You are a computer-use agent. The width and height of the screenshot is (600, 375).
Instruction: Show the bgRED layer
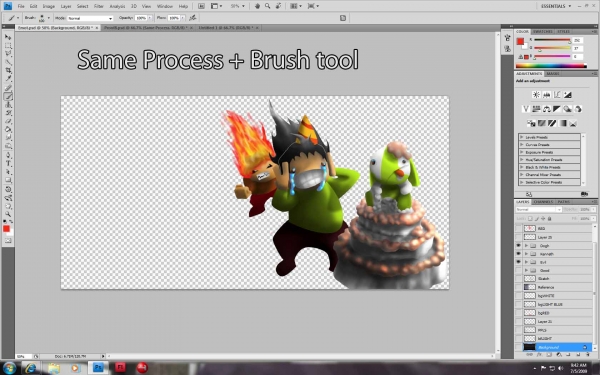[518, 313]
